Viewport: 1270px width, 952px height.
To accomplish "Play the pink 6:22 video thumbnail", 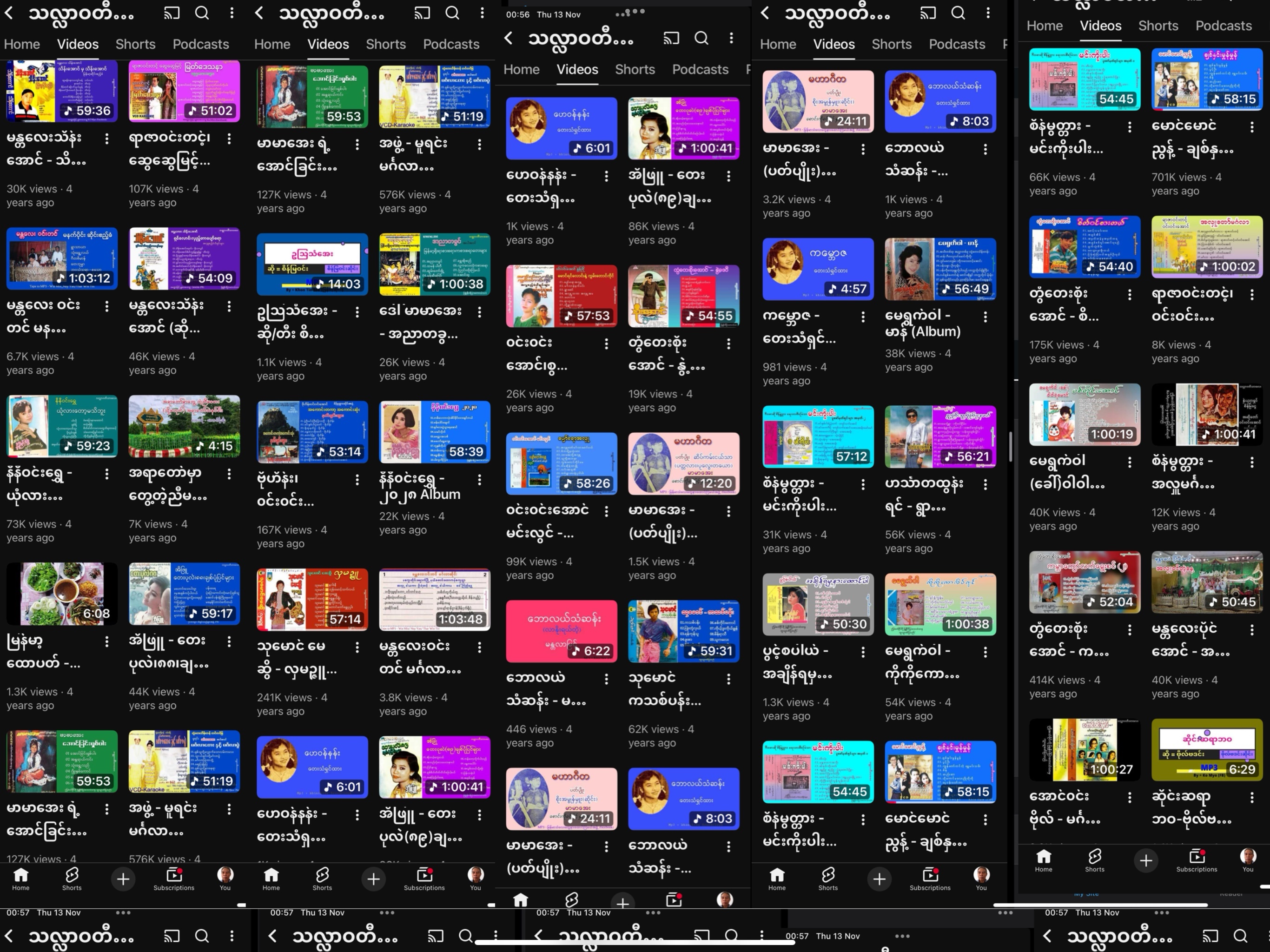I will coord(561,631).
